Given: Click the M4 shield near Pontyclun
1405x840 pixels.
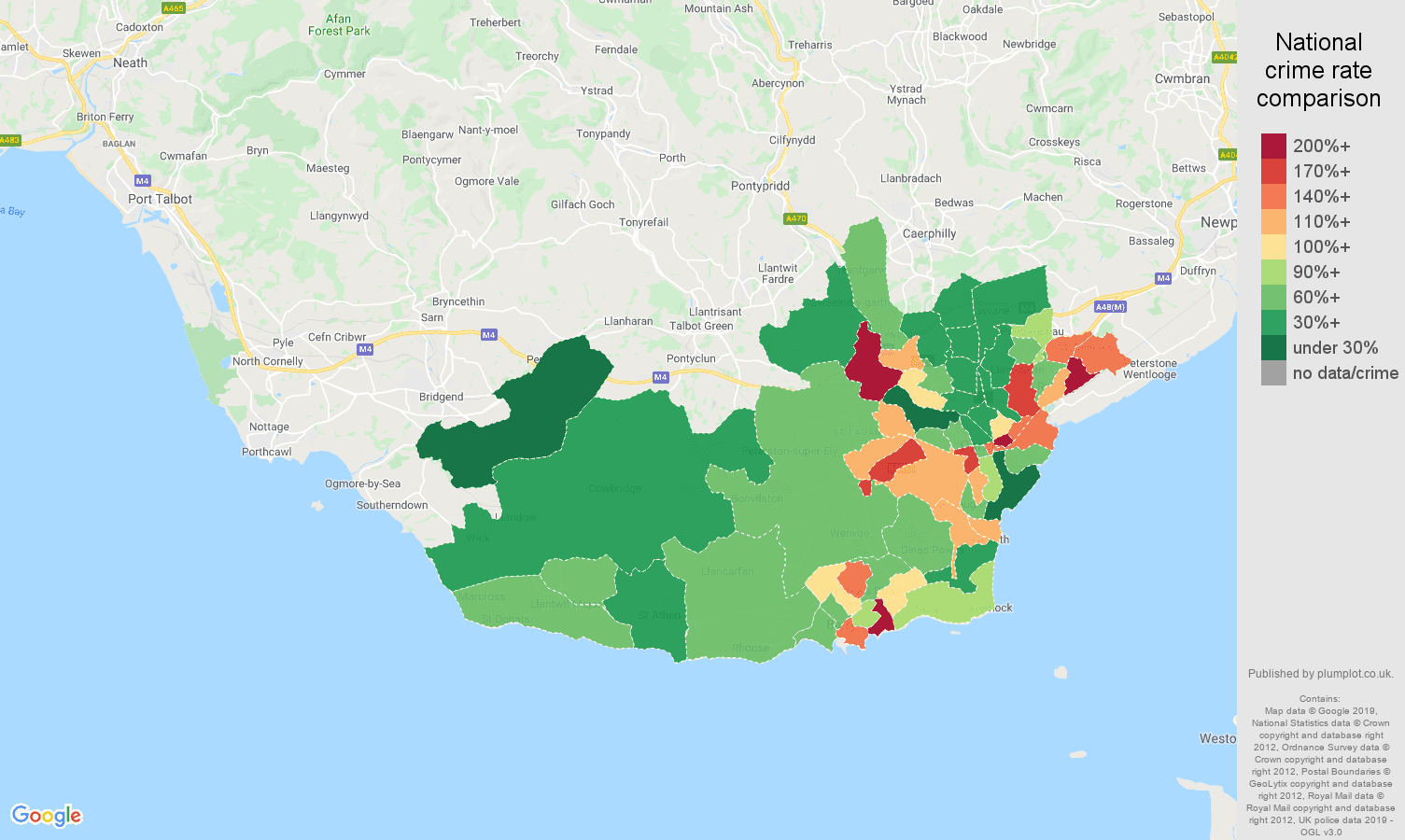Looking at the screenshot, I should 661,377.
